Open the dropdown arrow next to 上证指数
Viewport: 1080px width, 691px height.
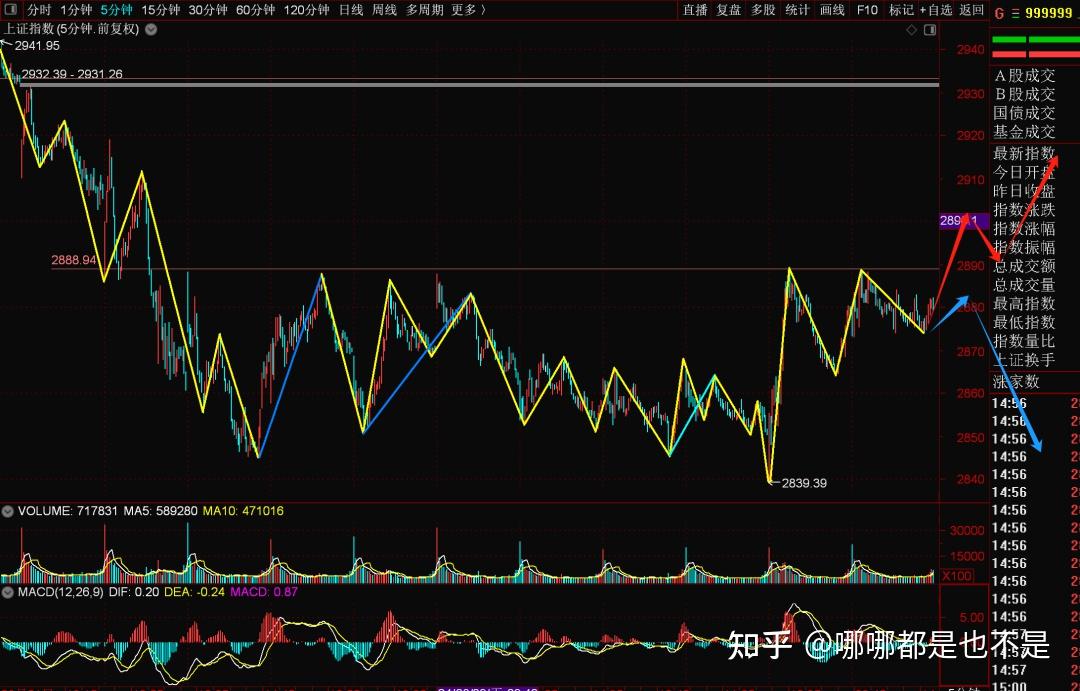pyautogui.click(x=151, y=29)
